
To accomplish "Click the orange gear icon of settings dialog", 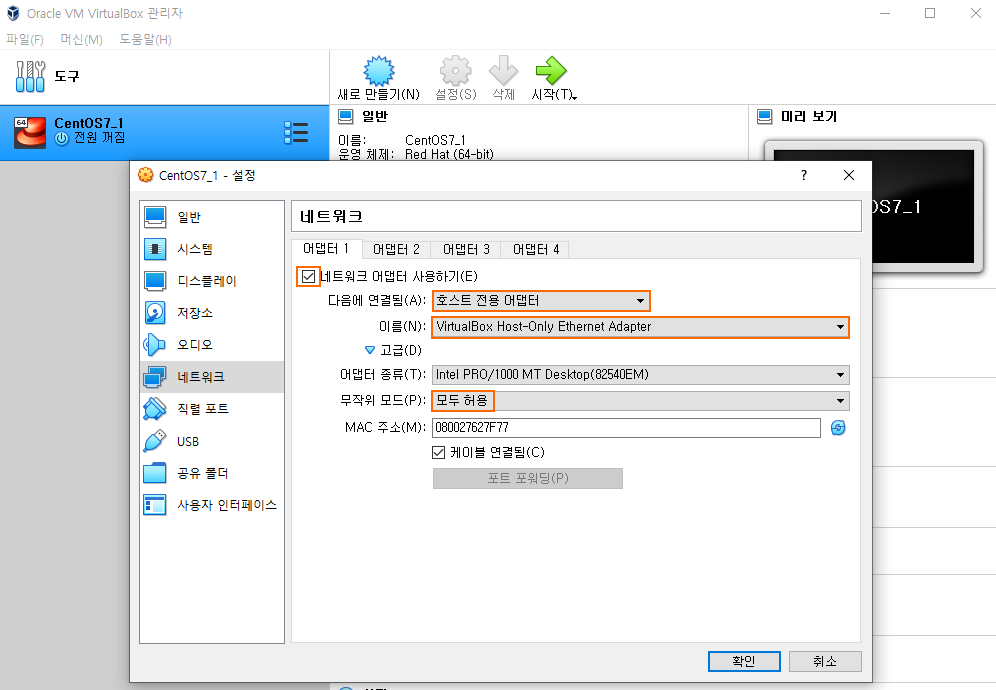I will (x=145, y=175).
